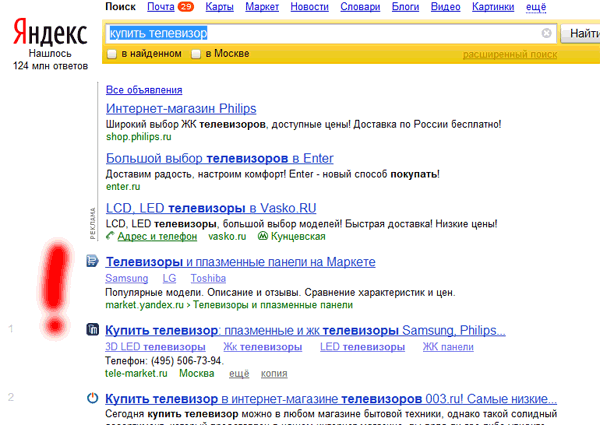The height and width of the screenshot is (425, 600).
Task: Click the Яндекс logo
Action: click(51, 33)
